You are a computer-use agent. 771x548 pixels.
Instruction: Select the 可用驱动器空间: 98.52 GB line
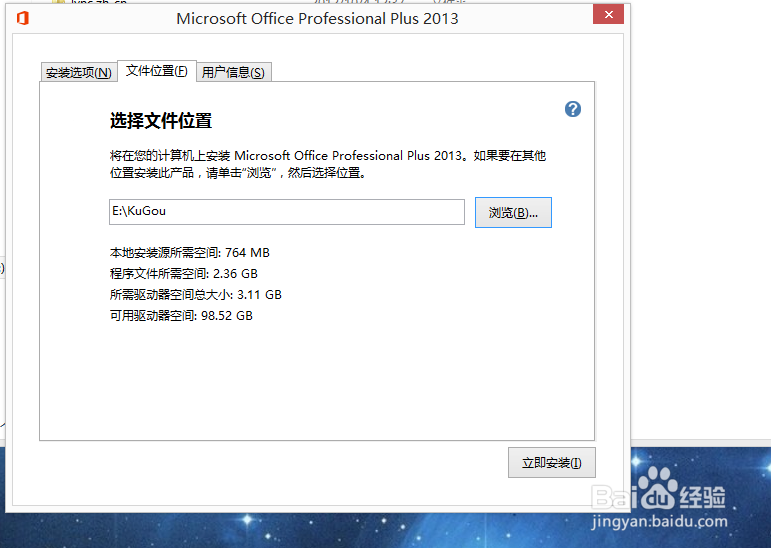click(181, 316)
